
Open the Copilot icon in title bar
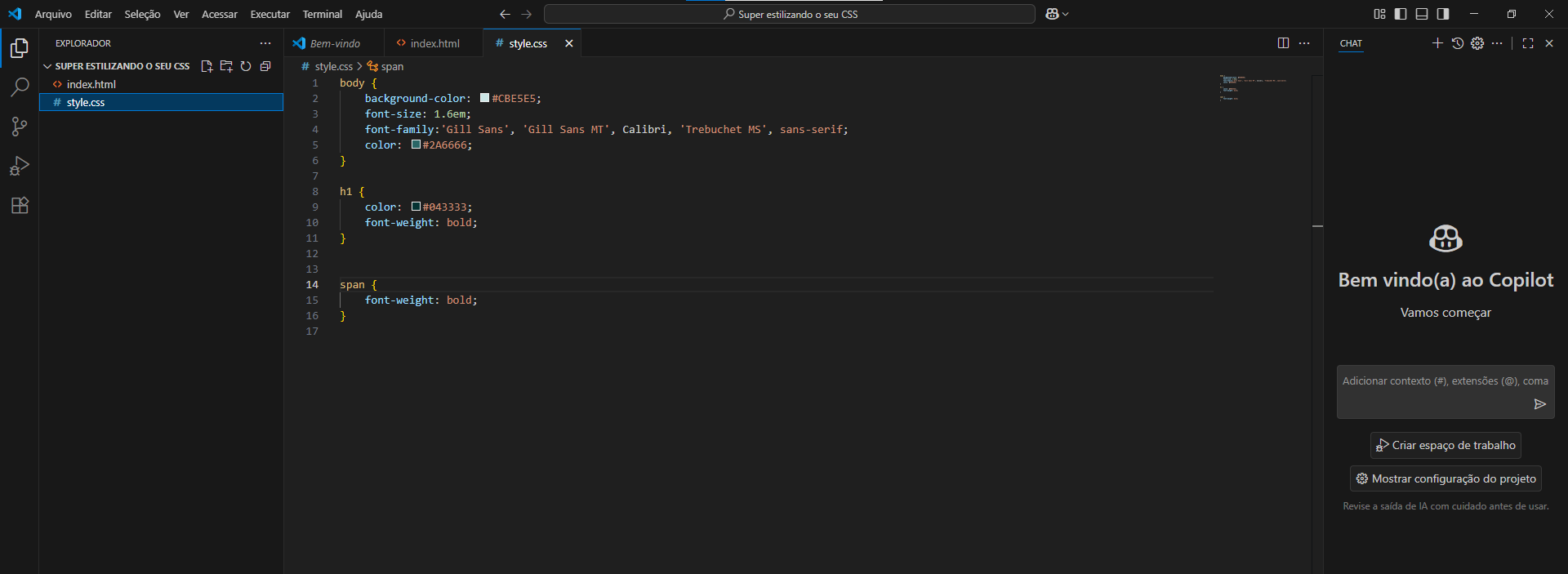point(1052,14)
